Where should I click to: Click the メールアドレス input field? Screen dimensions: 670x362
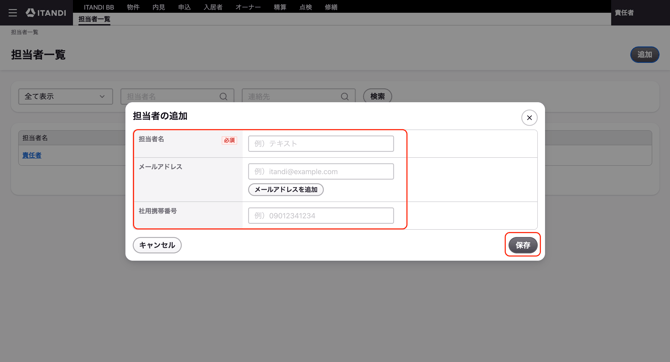coord(321,171)
